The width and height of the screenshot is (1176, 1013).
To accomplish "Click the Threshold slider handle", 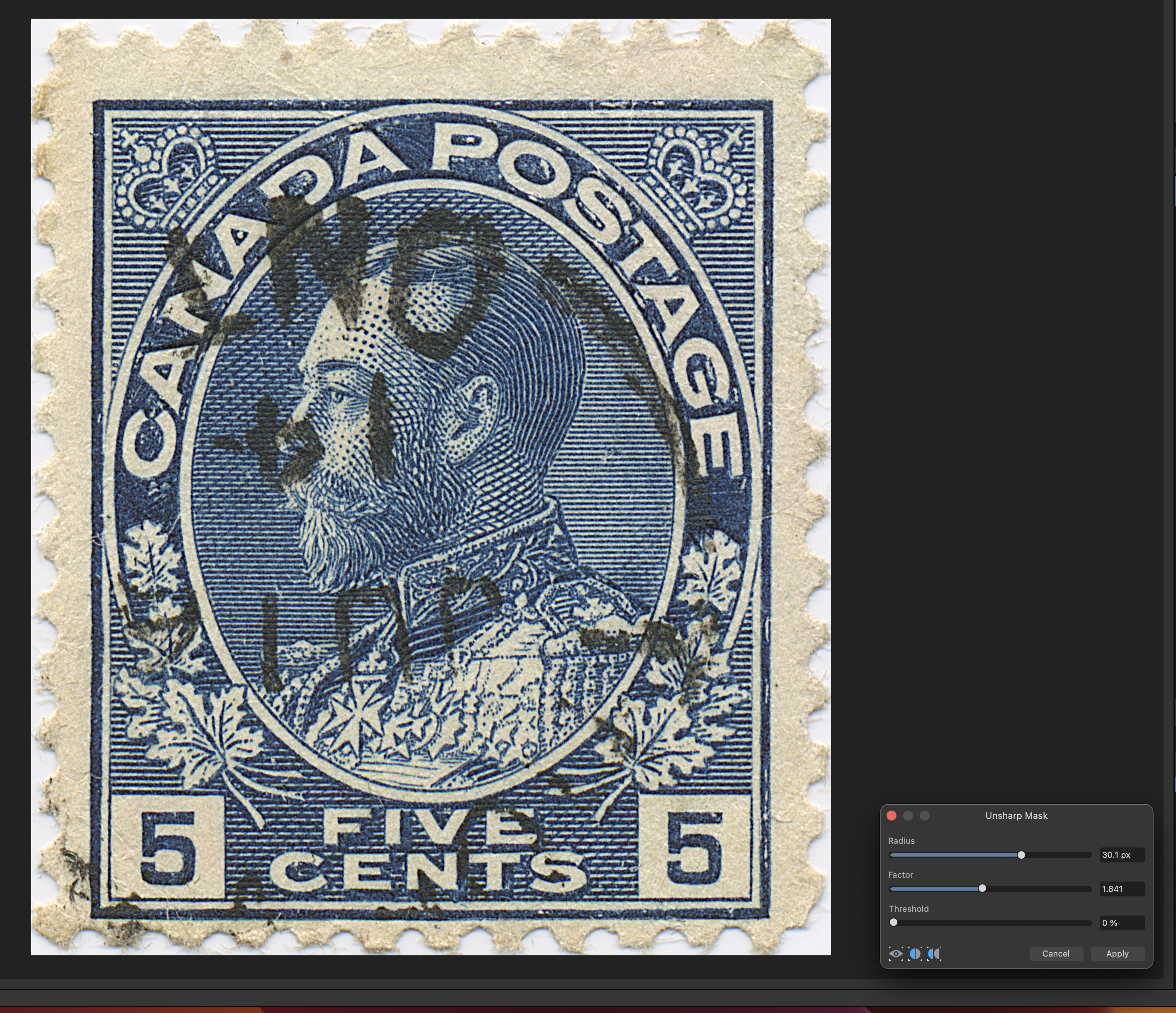I will [x=893, y=923].
